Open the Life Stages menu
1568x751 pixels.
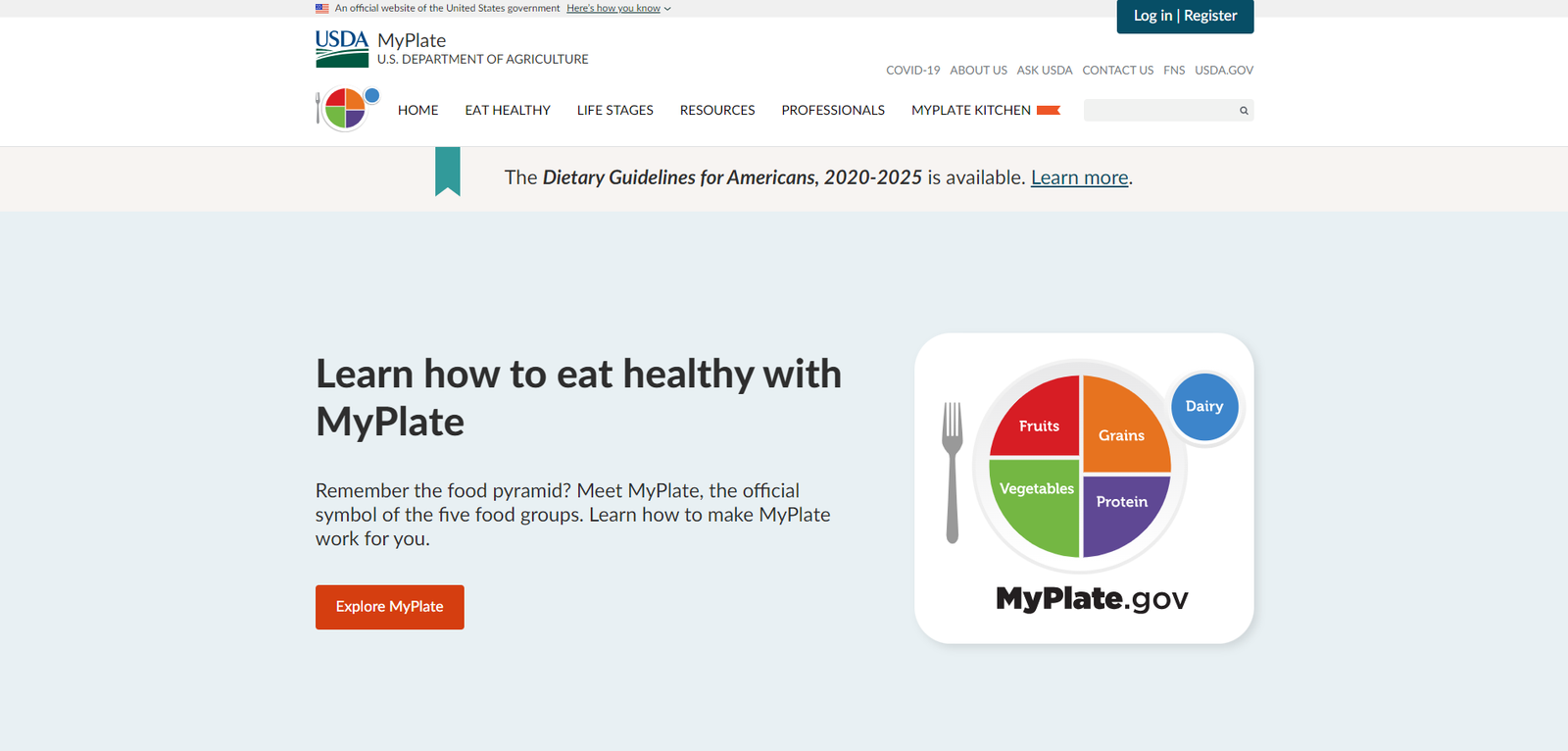tap(614, 110)
